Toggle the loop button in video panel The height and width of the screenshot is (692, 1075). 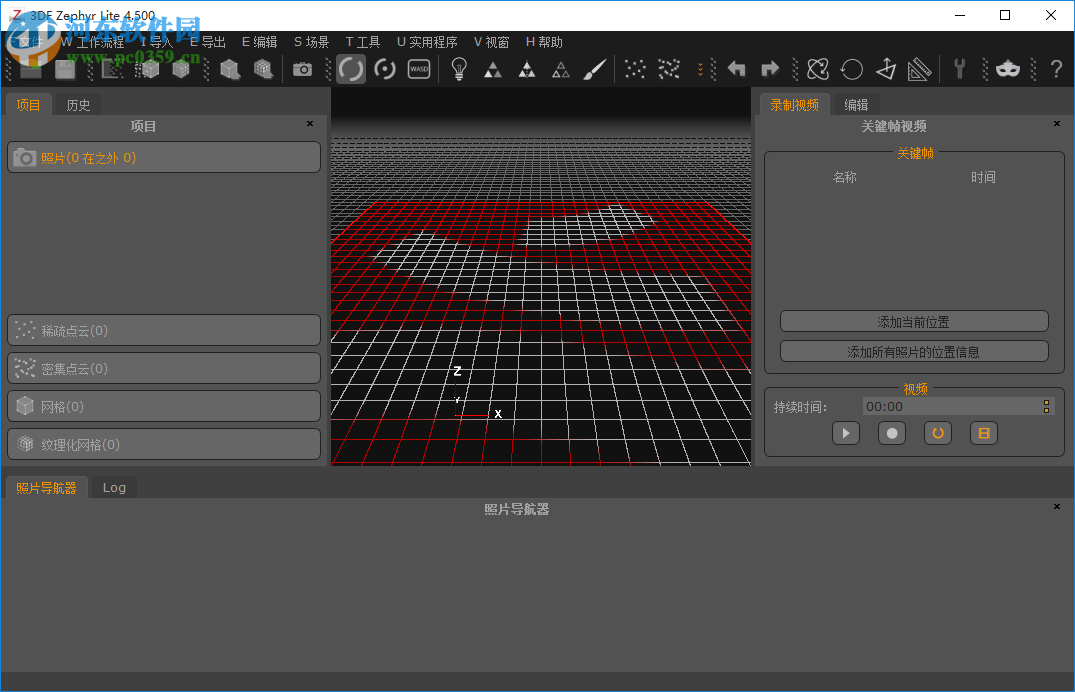(938, 433)
